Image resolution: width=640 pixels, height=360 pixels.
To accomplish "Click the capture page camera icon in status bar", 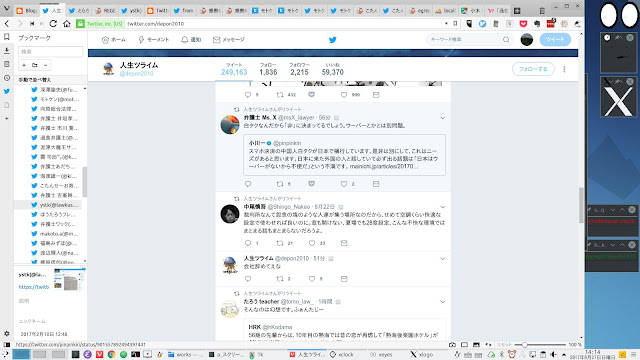I will coord(452,344).
